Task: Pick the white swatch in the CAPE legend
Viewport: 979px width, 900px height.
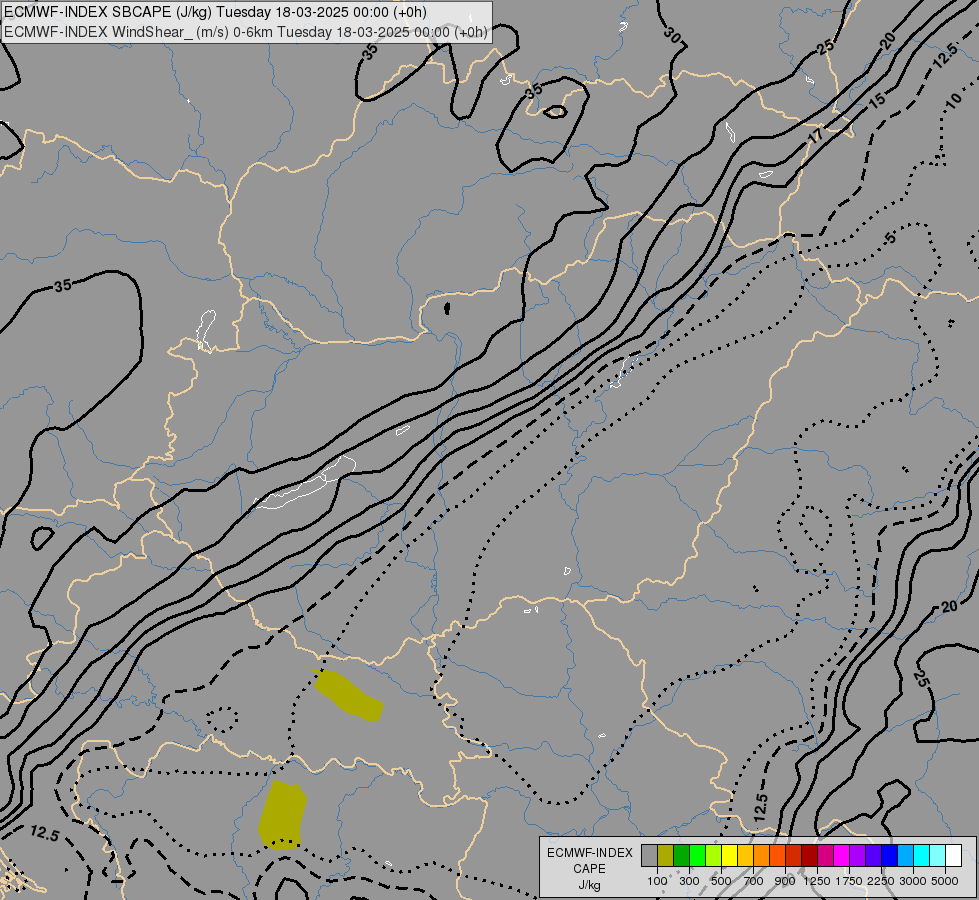Action: tap(953, 856)
